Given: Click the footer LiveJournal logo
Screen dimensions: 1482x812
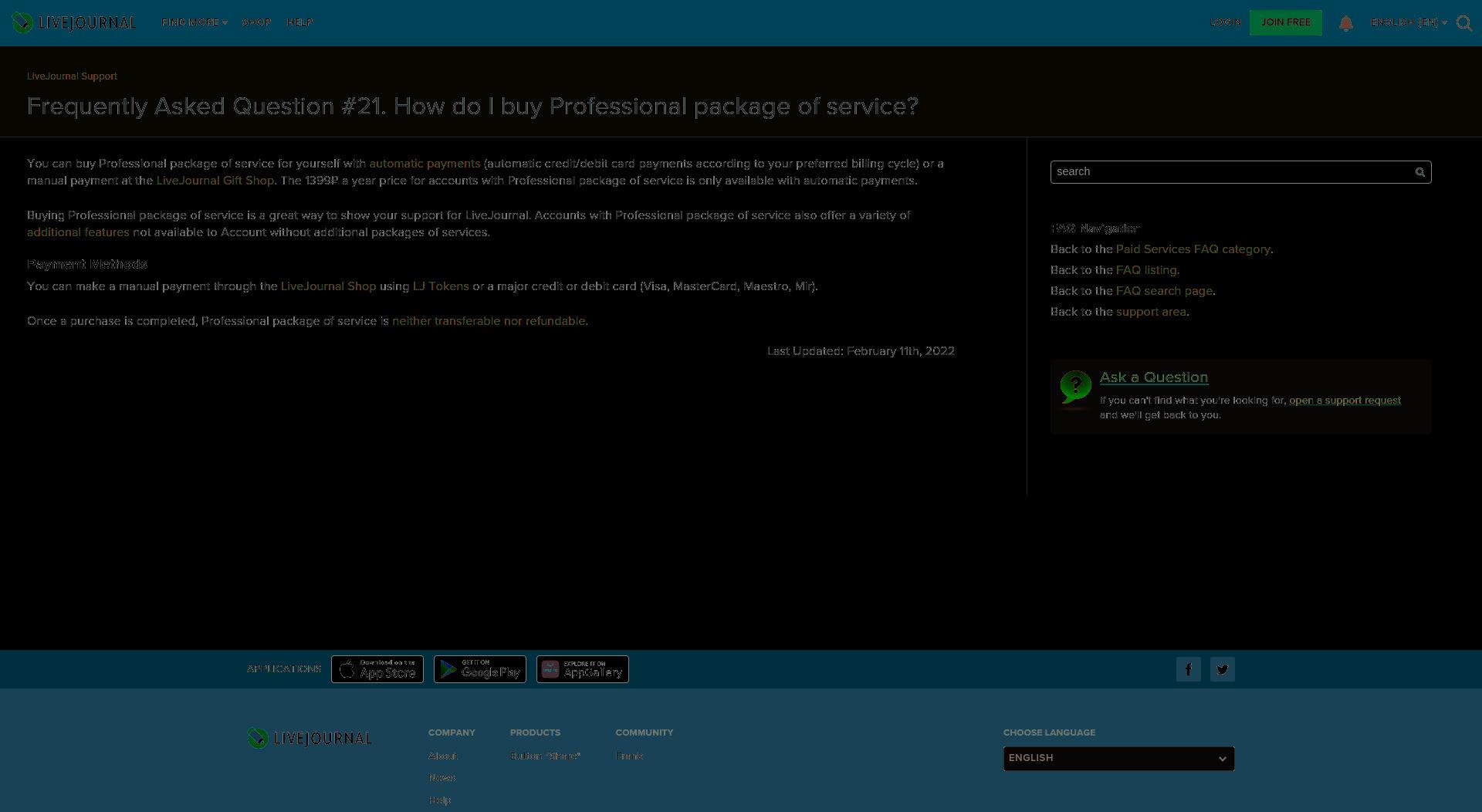Looking at the screenshot, I should [x=309, y=738].
